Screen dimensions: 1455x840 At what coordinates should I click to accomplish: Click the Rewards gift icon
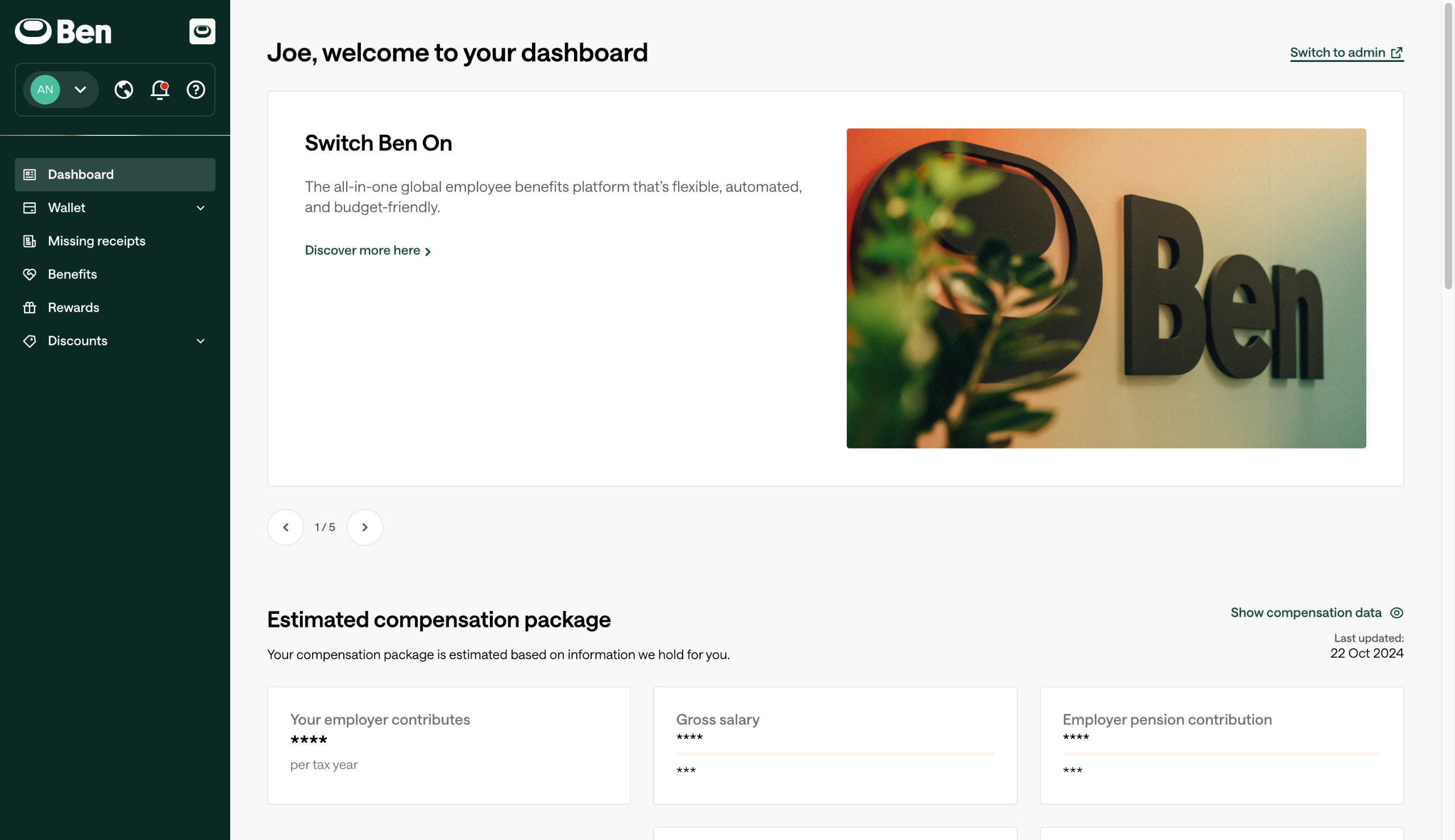click(x=30, y=307)
